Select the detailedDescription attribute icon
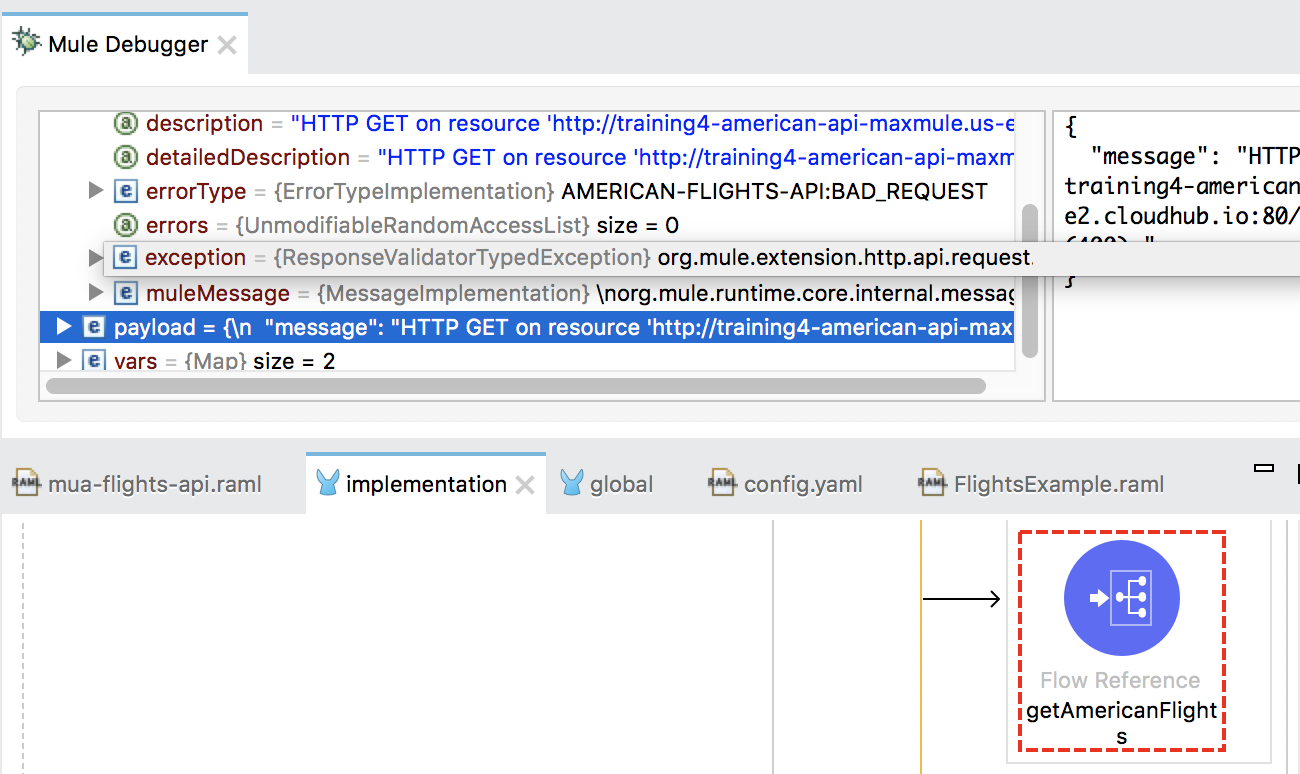1300x774 pixels. pos(125,158)
